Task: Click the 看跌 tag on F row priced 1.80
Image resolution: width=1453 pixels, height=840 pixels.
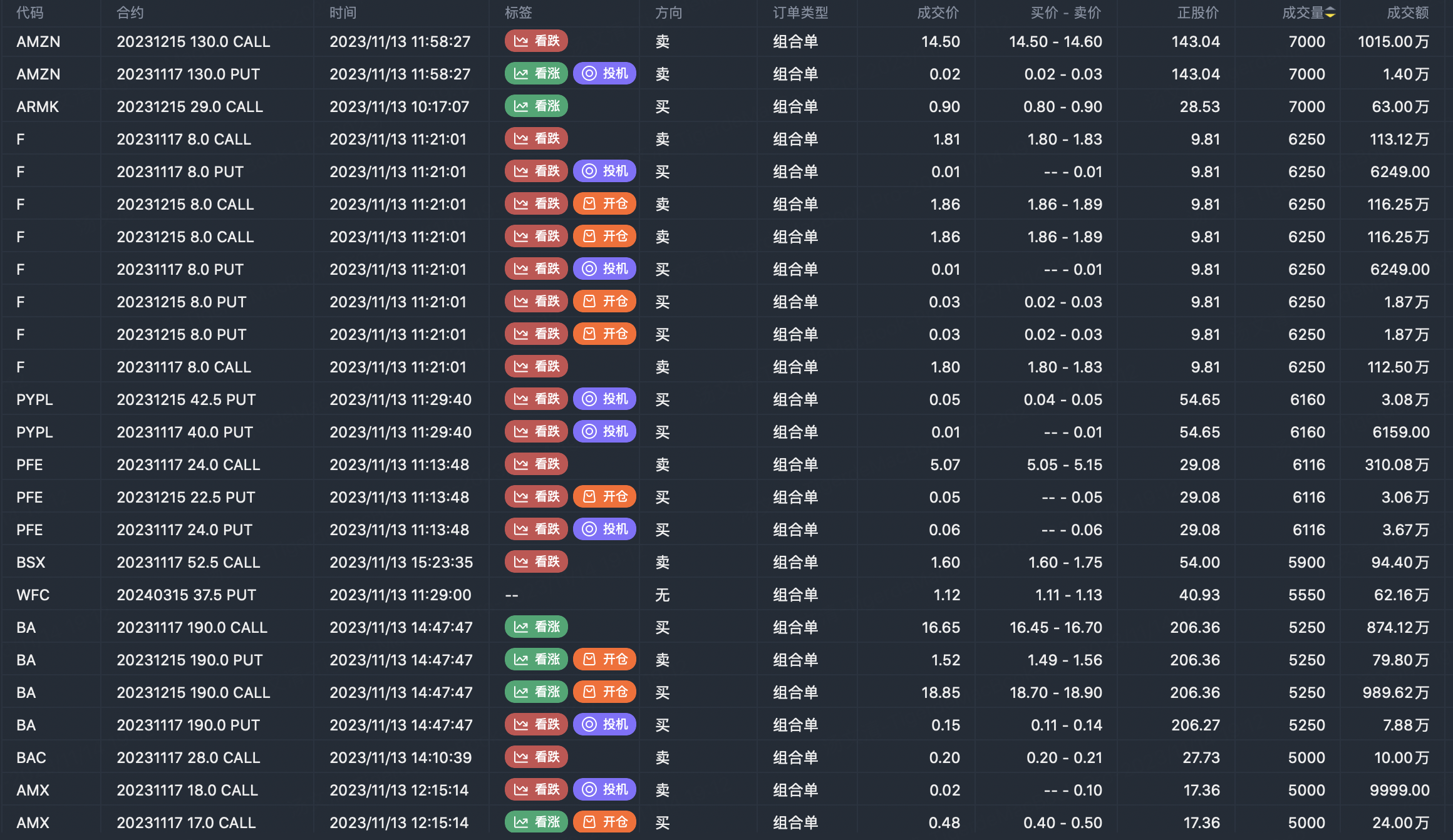Action: click(536, 367)
